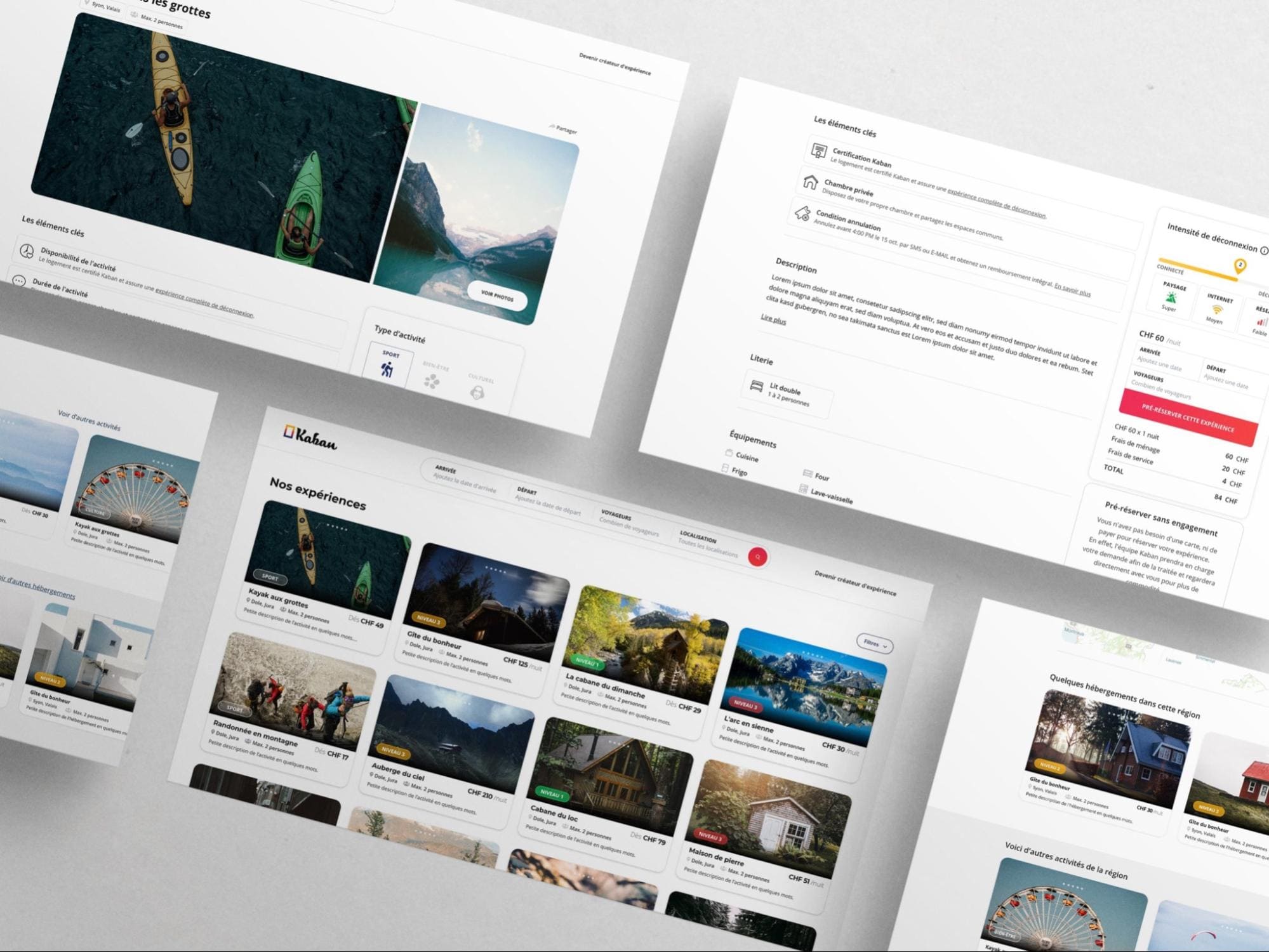Click the NIVEAU 1 badge on Cabane du loc
Viewport: 1269px width, 952px height.
coord(551,794)
